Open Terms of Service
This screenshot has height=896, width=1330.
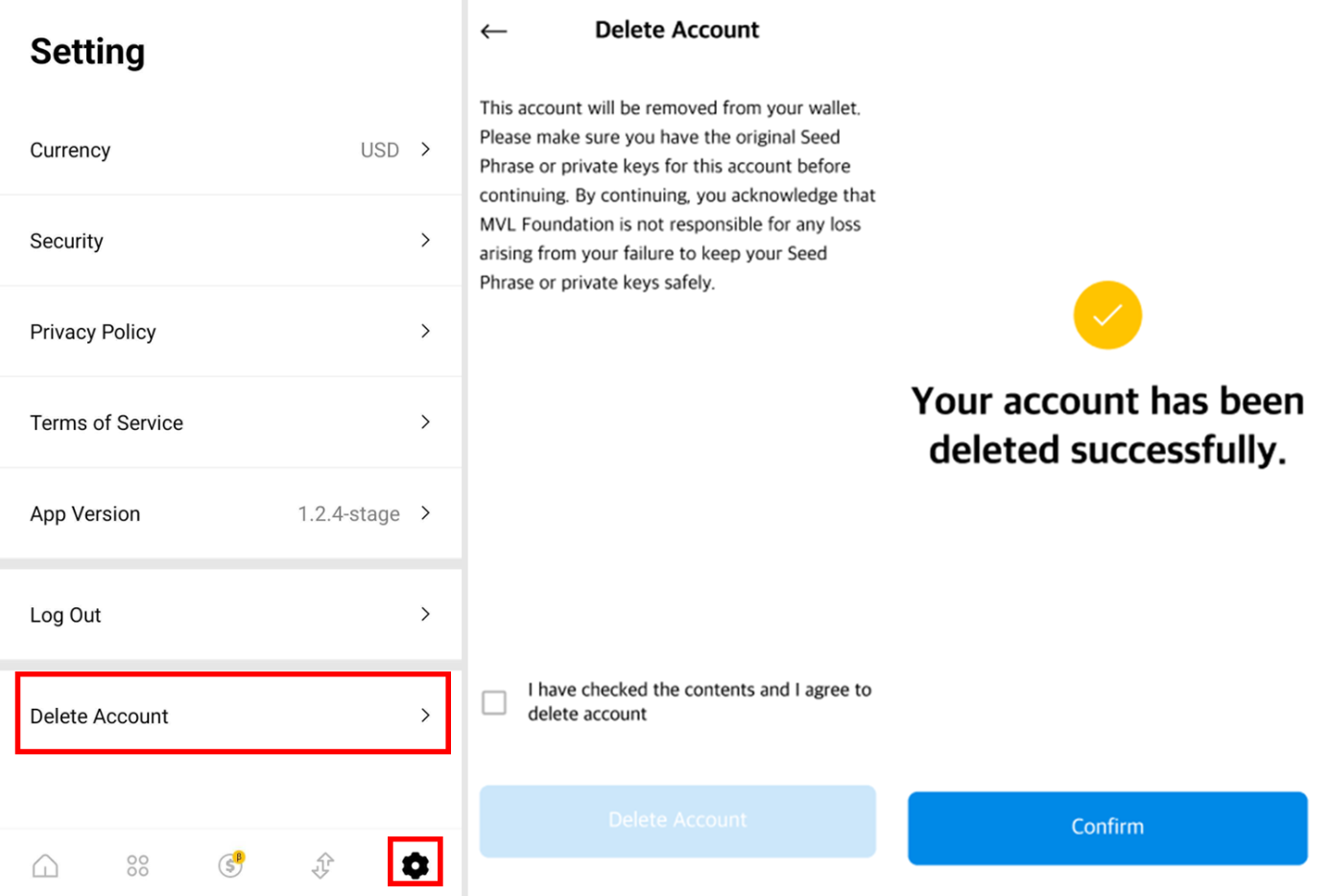click(230, 423)
